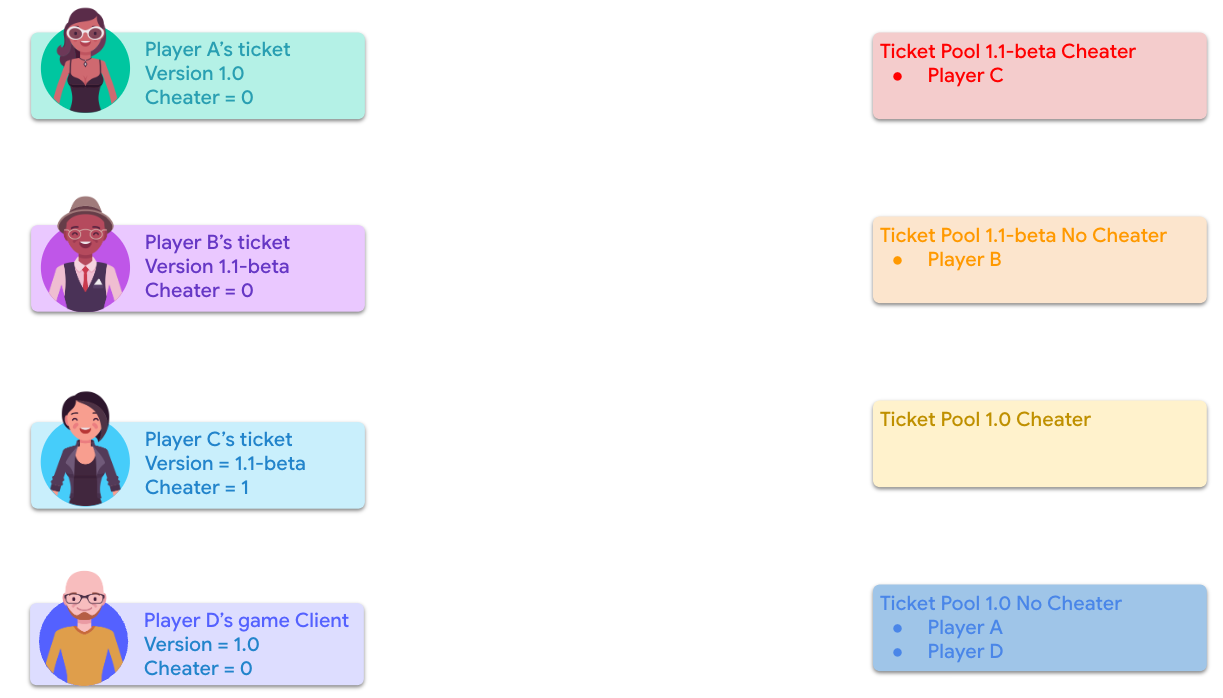The image size is (1223, 698).
Task: Click the "Ticket Pool 1.0 No Cheater" heading
Action: point(1000,604)
